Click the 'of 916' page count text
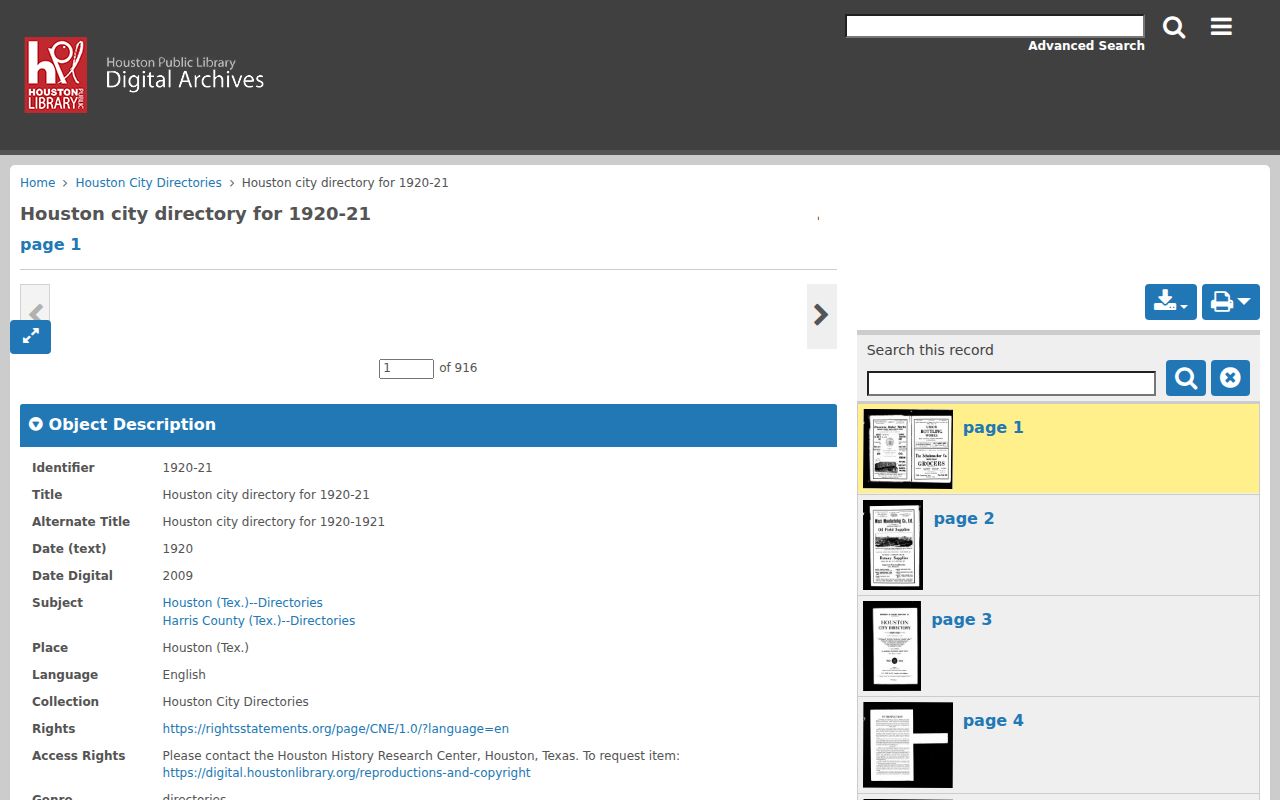The image size is (1280, 800). coord(458,368)
